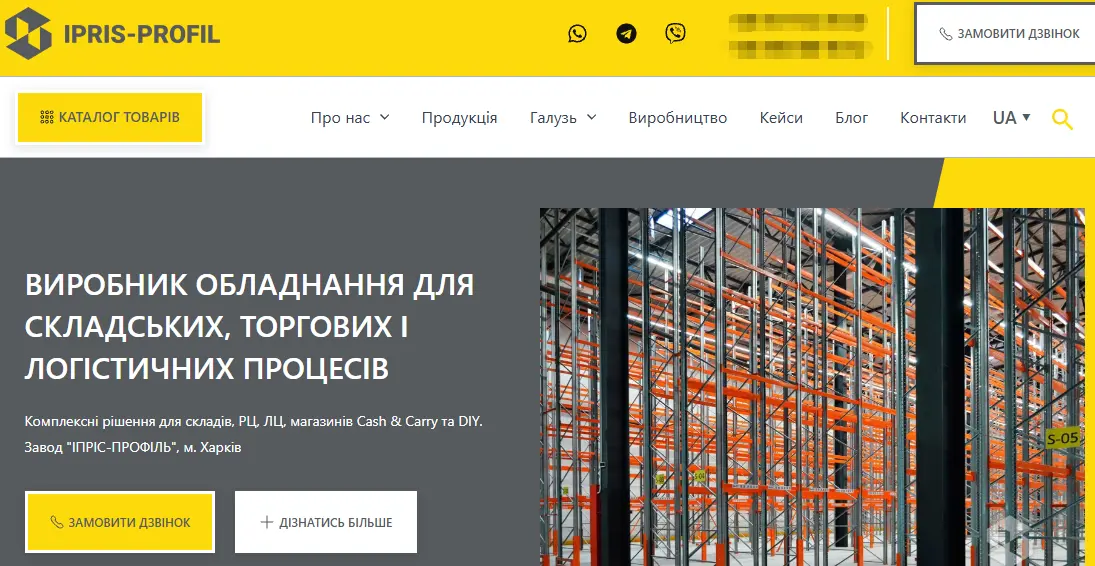Image resolution: width=1095 pixels, height=566 pixels.
Task: Go to the 'Контакти' page
Action: (933, 117)
